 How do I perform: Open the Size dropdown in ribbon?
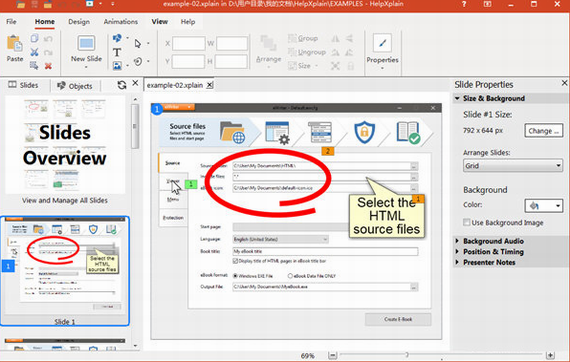pyautogui.click(x=316, y=66)
